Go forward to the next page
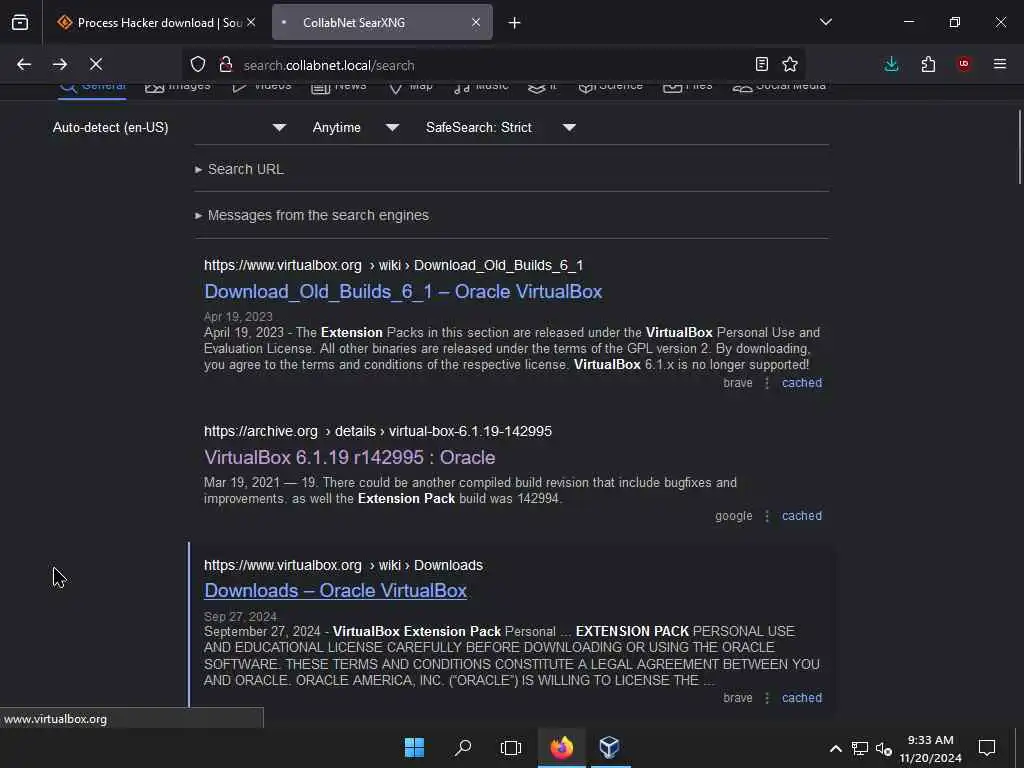 (x=60, y=64)
